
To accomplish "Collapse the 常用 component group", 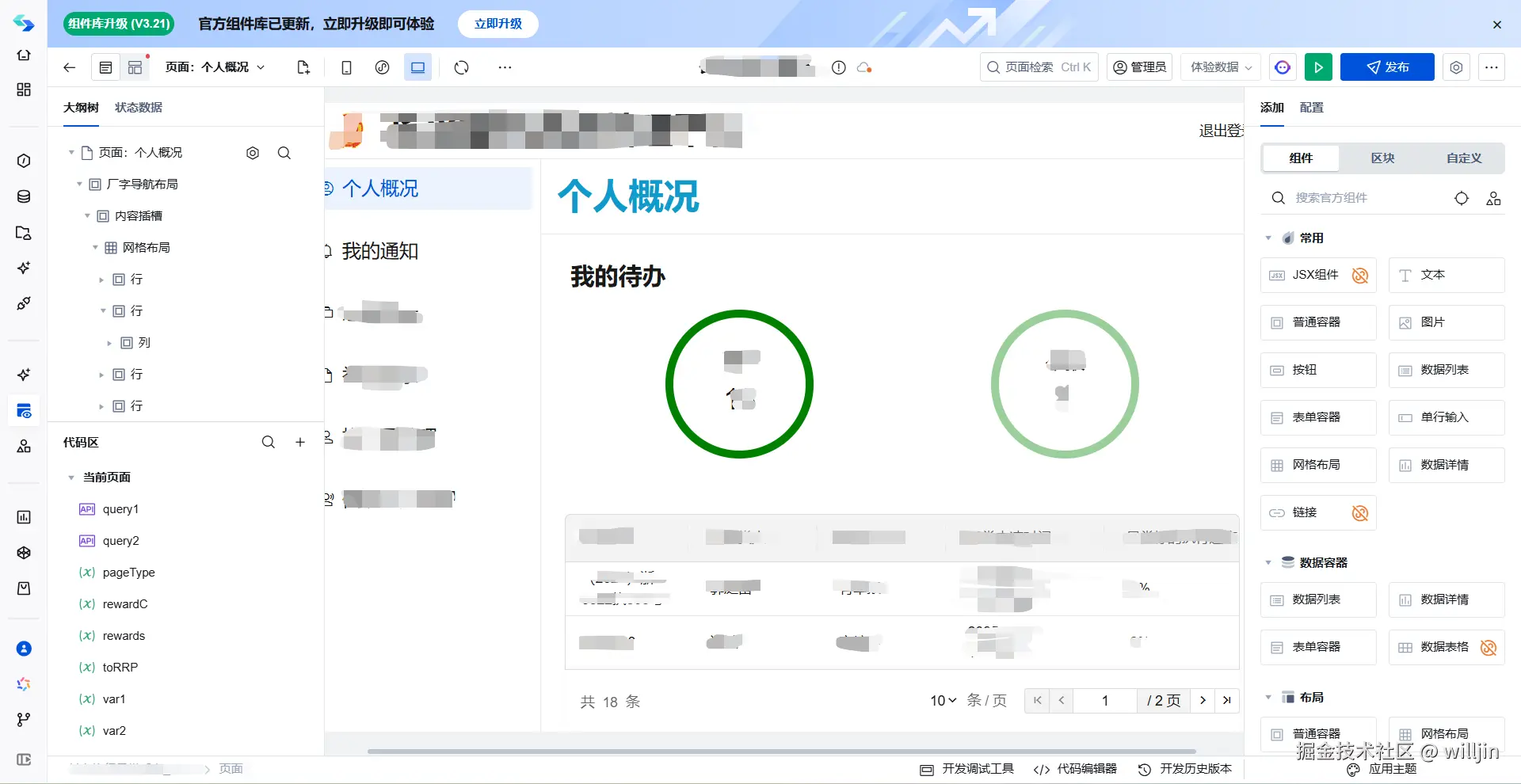I will pos(1268,238).
